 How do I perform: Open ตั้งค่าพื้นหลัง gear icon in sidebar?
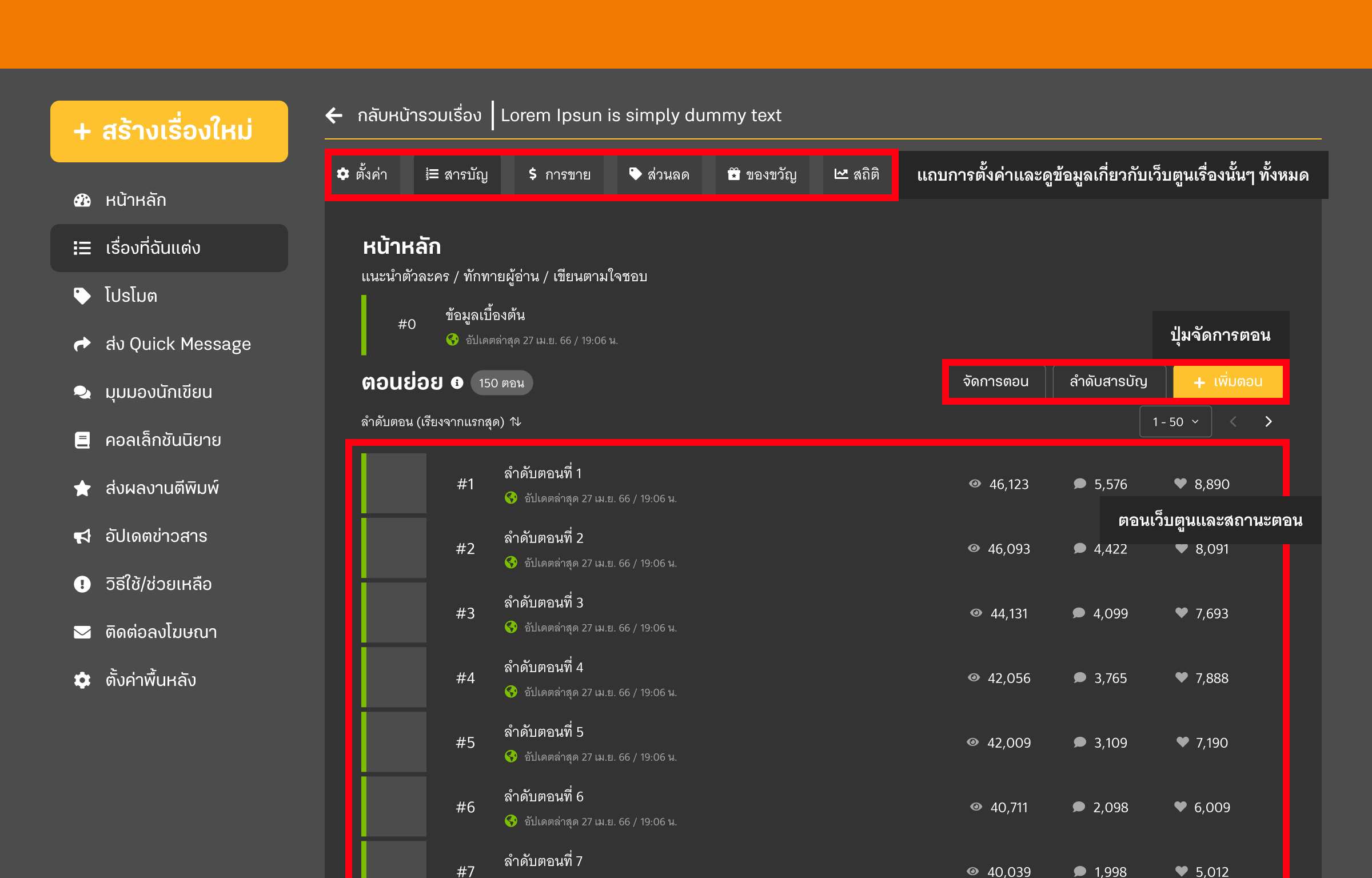click(82, 680)
